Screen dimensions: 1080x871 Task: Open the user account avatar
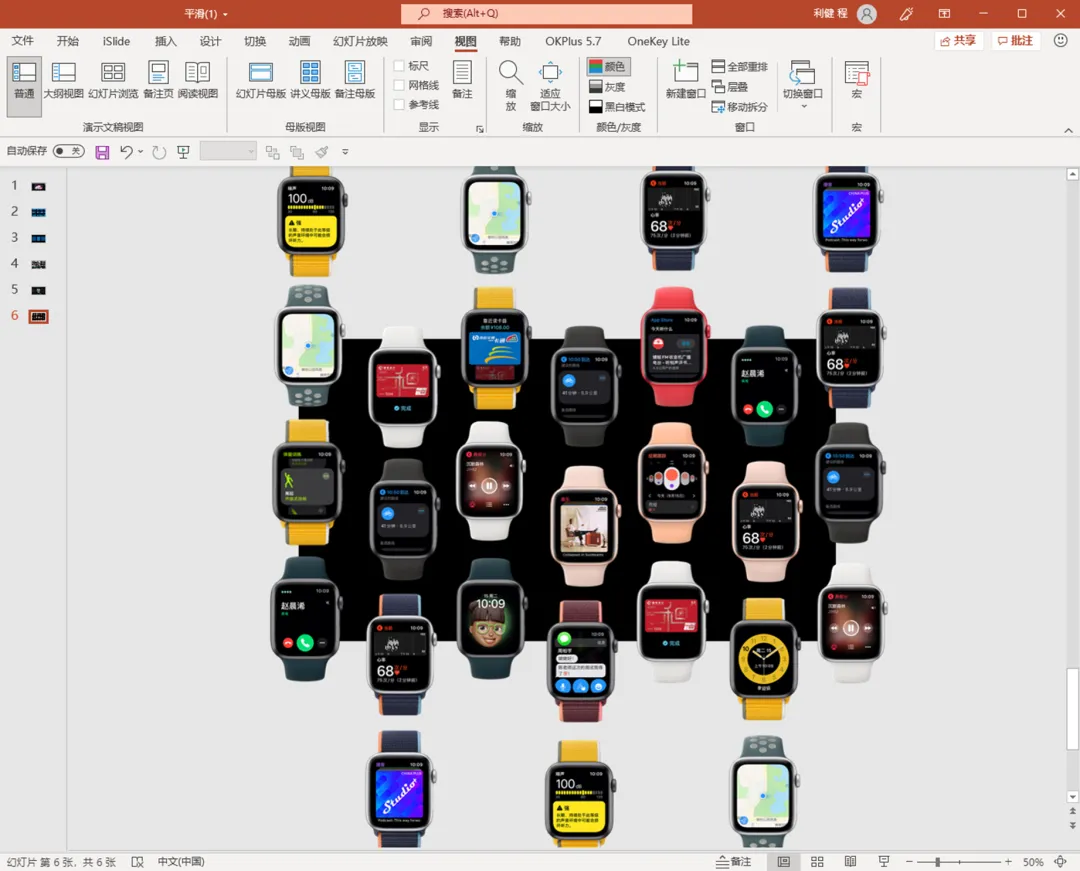pos(866,14)
